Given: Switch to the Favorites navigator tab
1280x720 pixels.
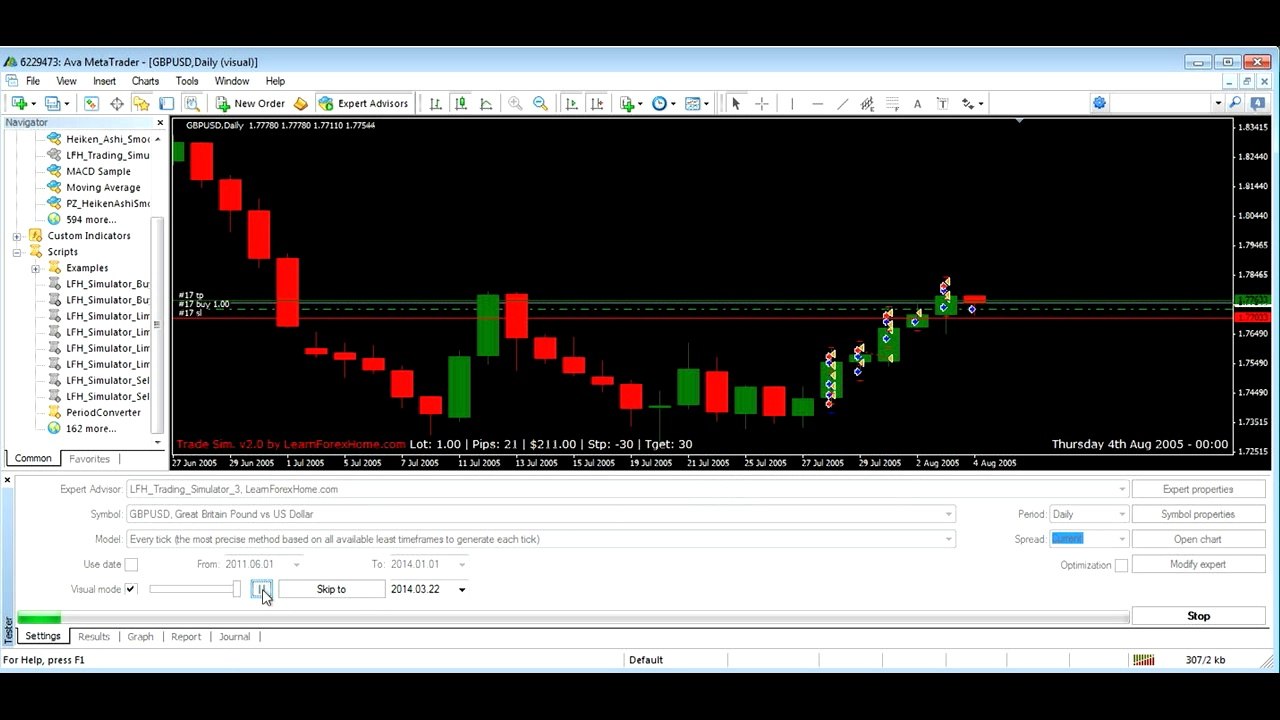Looking at the screenshot, I should (x=89, y=459).
